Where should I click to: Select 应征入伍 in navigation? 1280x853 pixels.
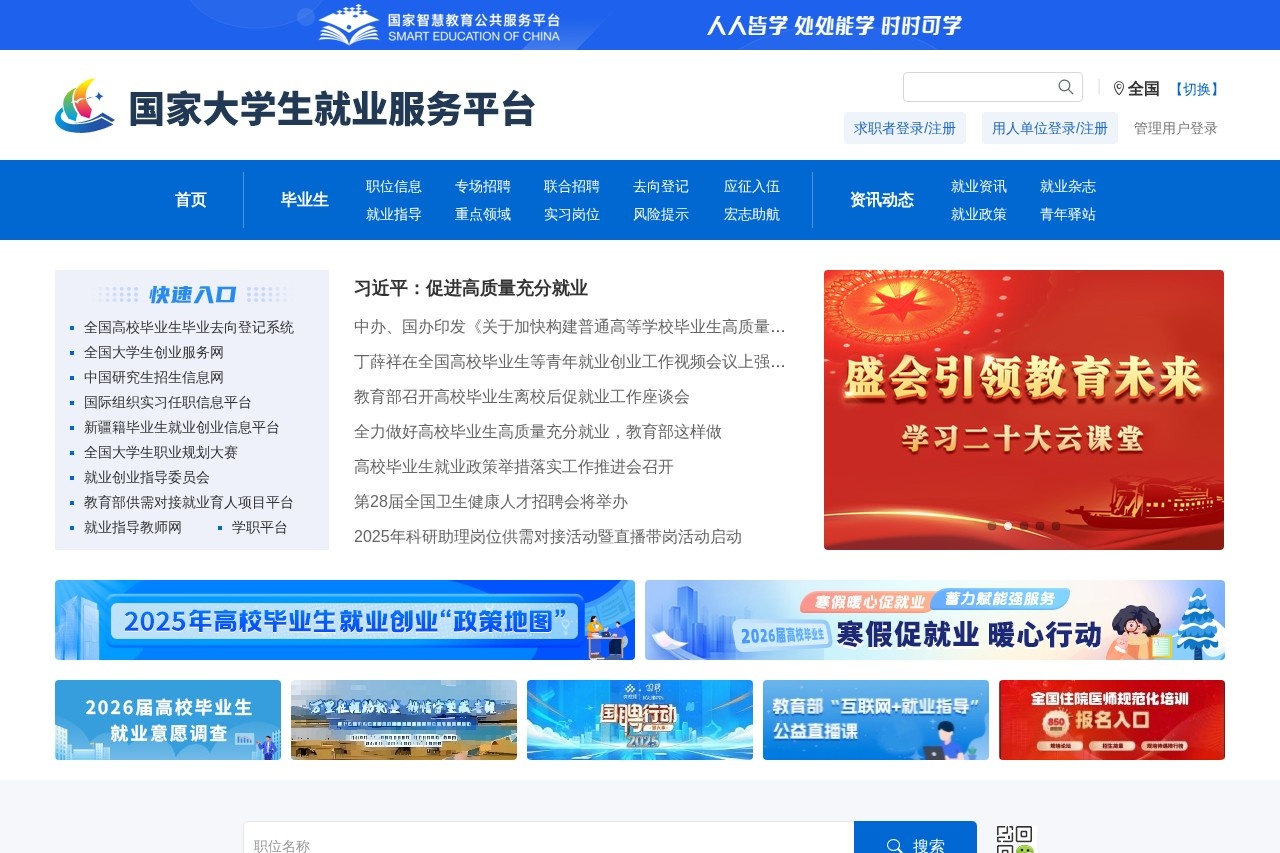[x=752, y=186]
